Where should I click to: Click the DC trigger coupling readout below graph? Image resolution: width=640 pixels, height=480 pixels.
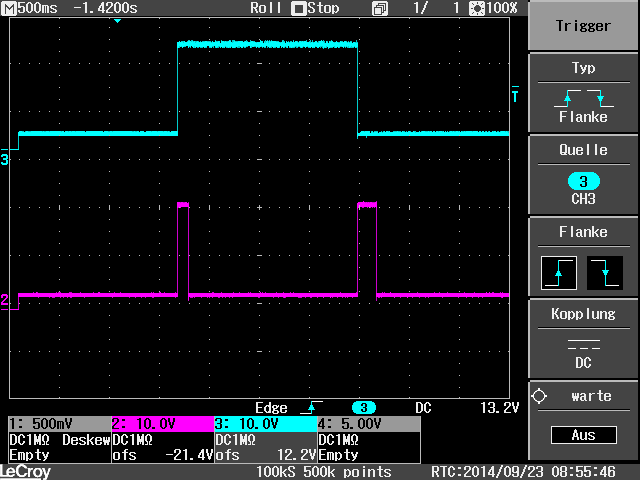pos(423,408)
